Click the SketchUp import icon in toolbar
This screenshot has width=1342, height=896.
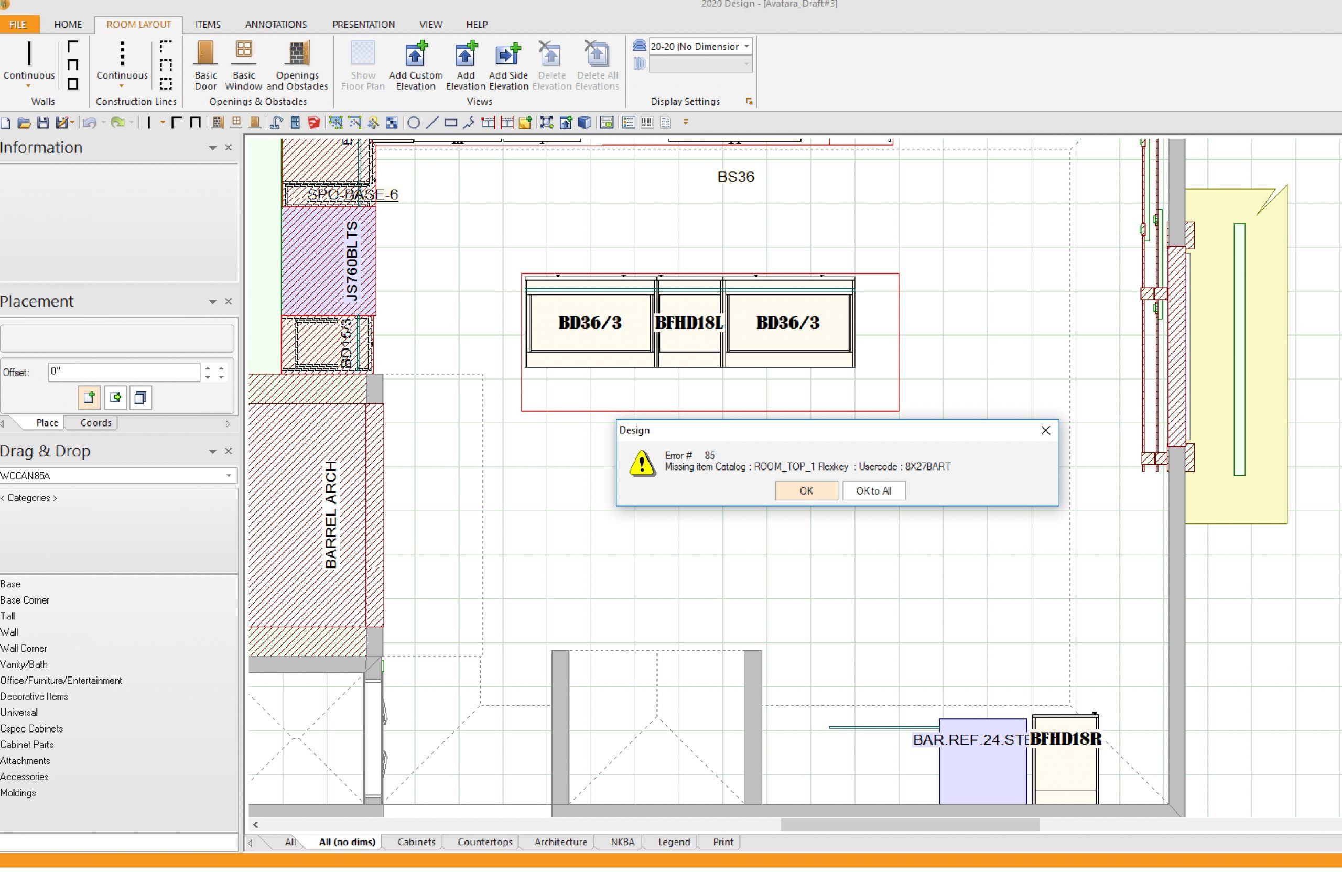coord(313,123)
